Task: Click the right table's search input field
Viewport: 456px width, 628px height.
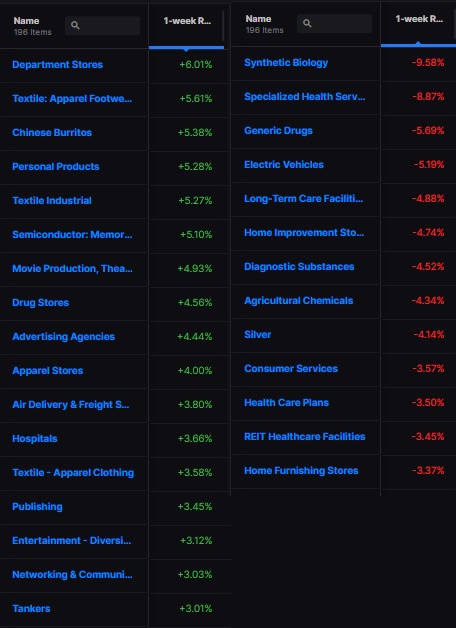Action: pos(334,24)
